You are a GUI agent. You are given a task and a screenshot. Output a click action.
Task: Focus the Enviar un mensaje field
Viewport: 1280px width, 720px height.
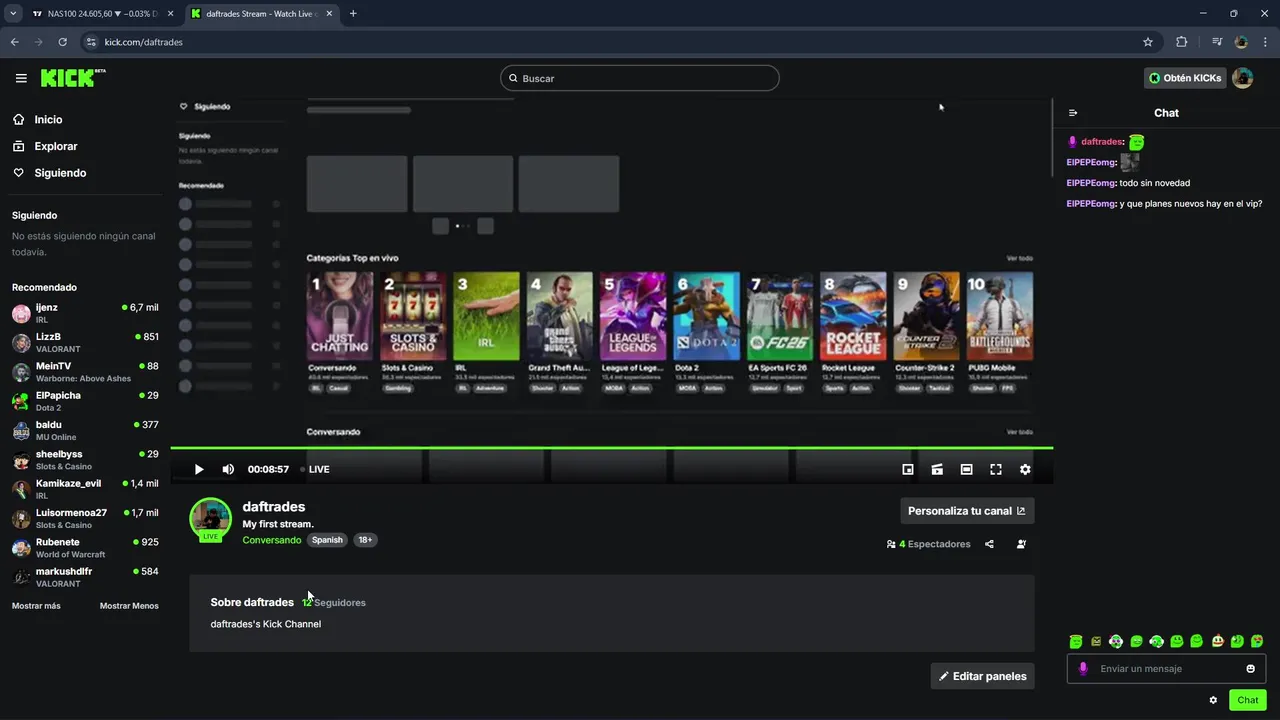point(1166,669)
